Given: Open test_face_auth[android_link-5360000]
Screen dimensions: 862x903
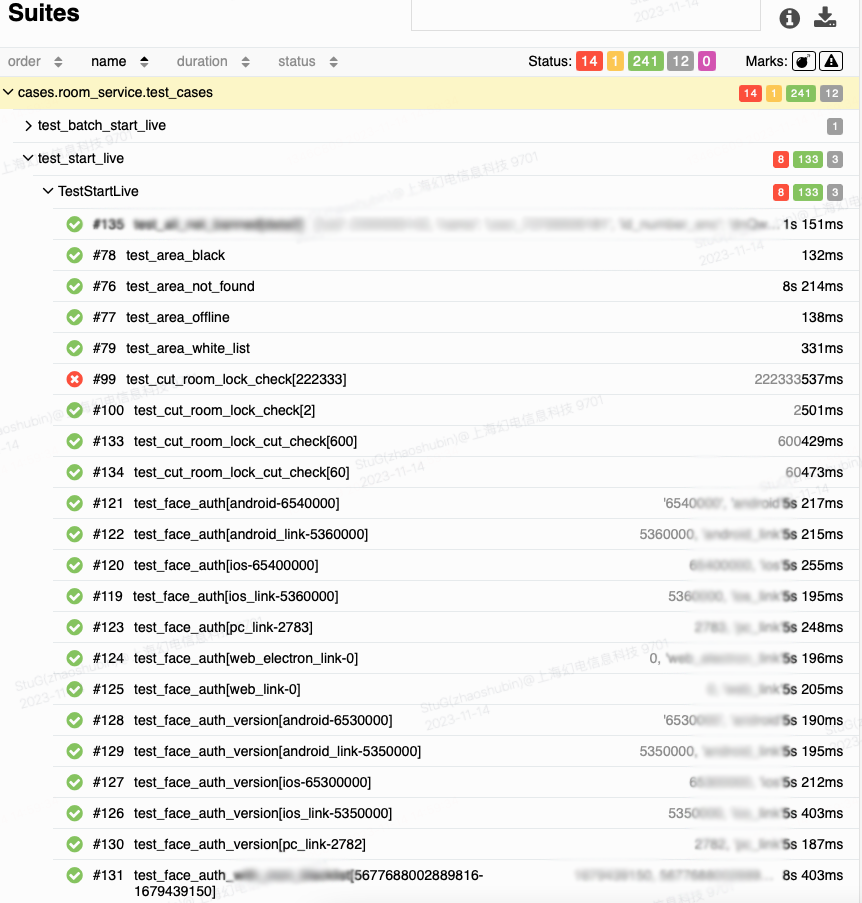Looking at the screenshot, I should pos(456,534).
